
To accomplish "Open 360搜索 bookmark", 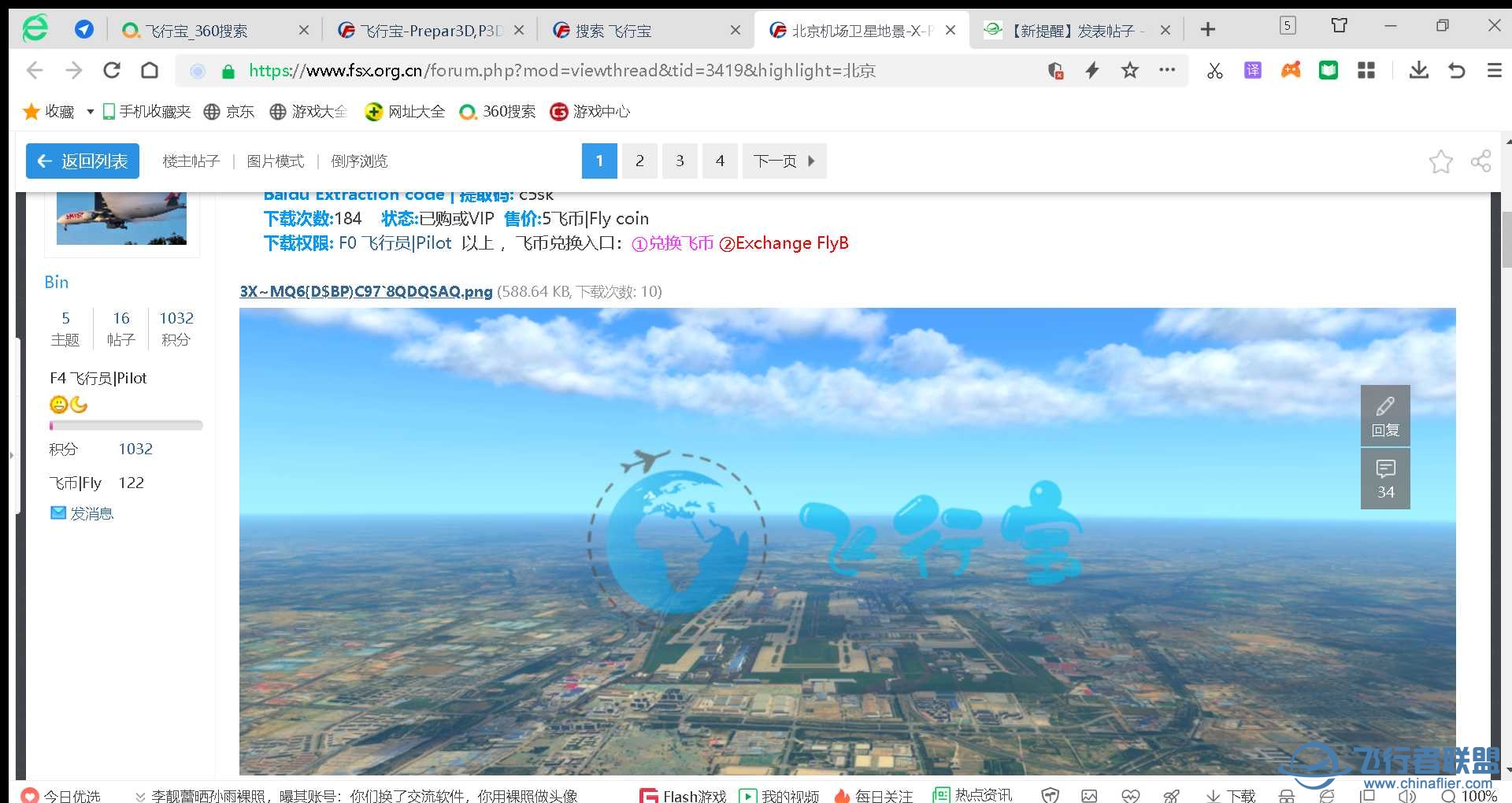I will coord(498,112).
